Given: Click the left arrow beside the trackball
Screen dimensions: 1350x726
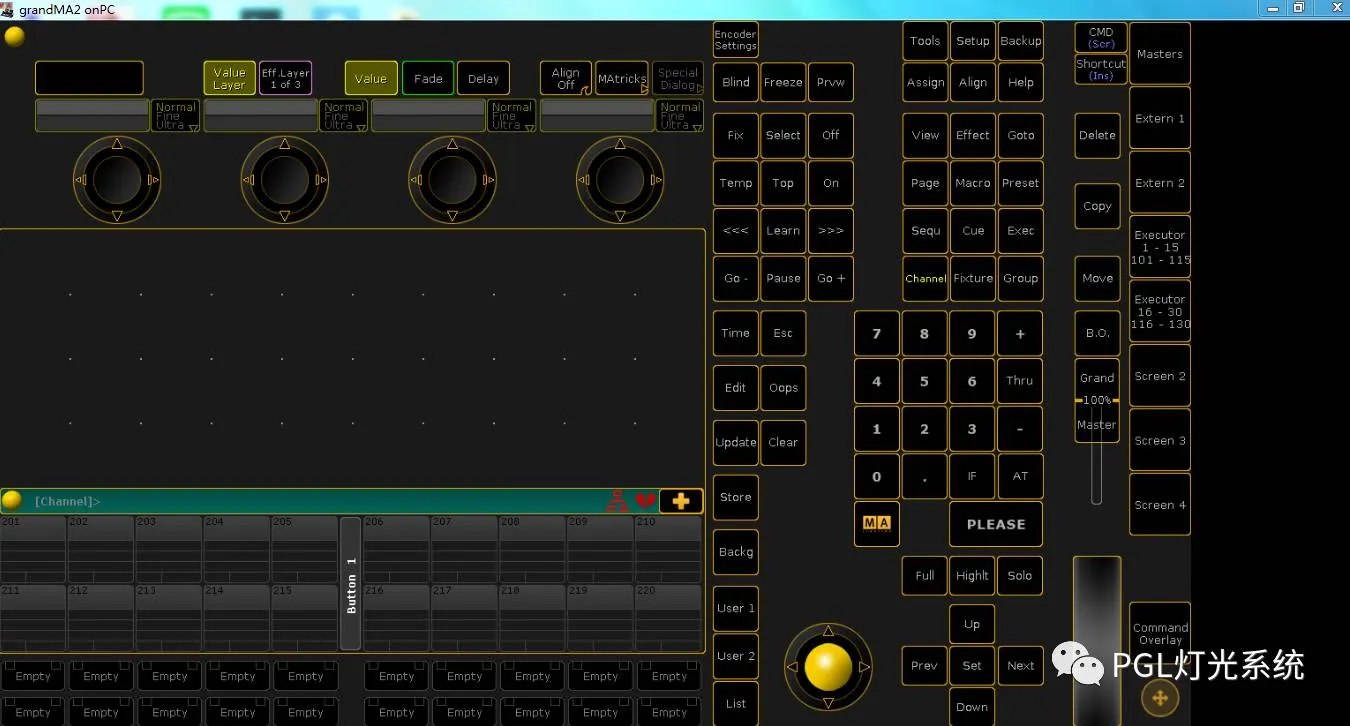Looking at the screenshot, I should pos(792,667).
